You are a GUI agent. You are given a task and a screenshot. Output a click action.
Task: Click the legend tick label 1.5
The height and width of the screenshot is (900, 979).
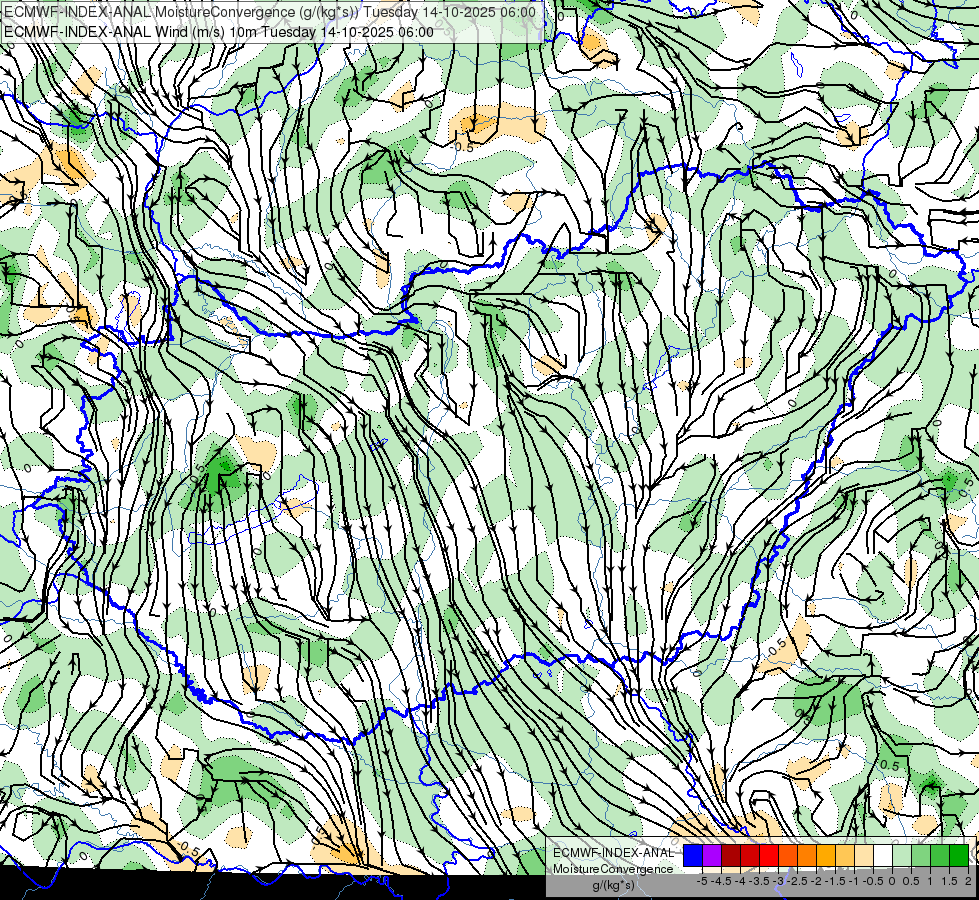pyautogui.click(x=949, y=881)
